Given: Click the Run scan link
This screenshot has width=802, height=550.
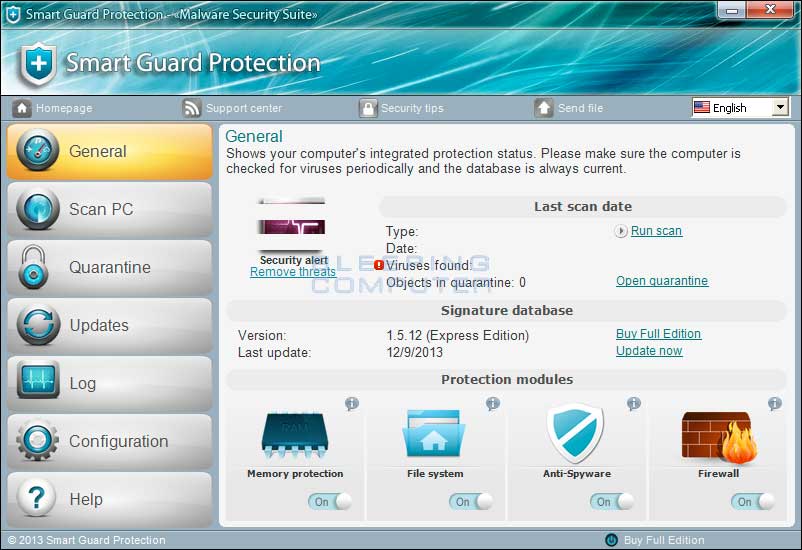Looking at the screenshot, I should point(656,231).
